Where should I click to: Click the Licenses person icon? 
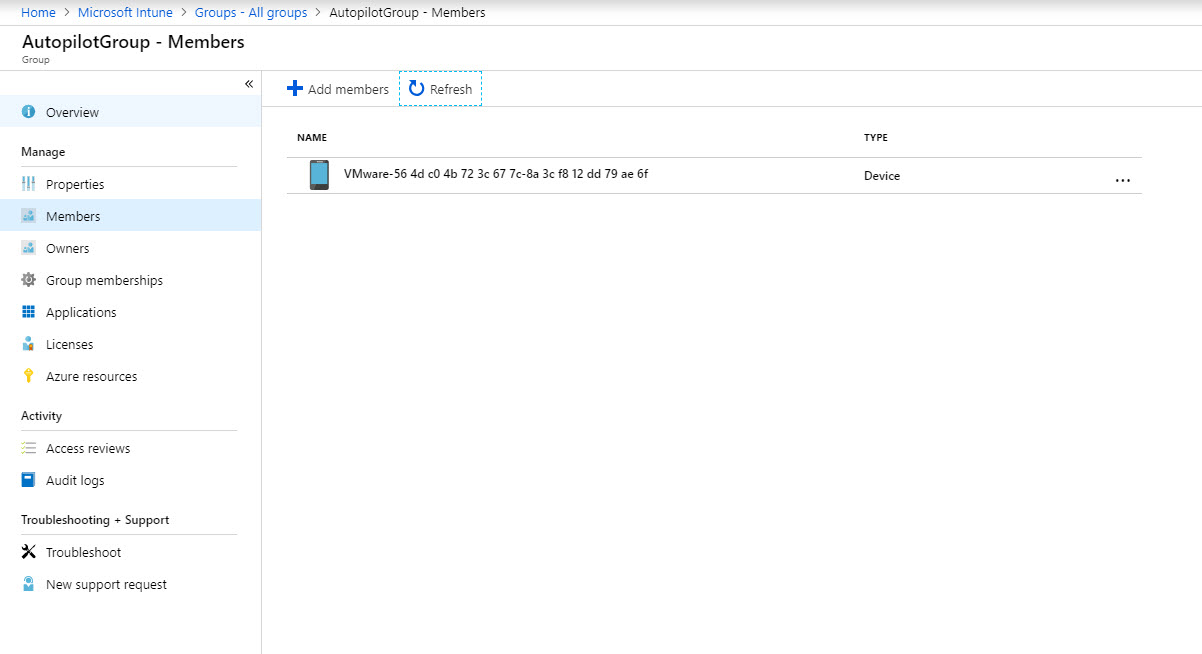click(28, 344)
